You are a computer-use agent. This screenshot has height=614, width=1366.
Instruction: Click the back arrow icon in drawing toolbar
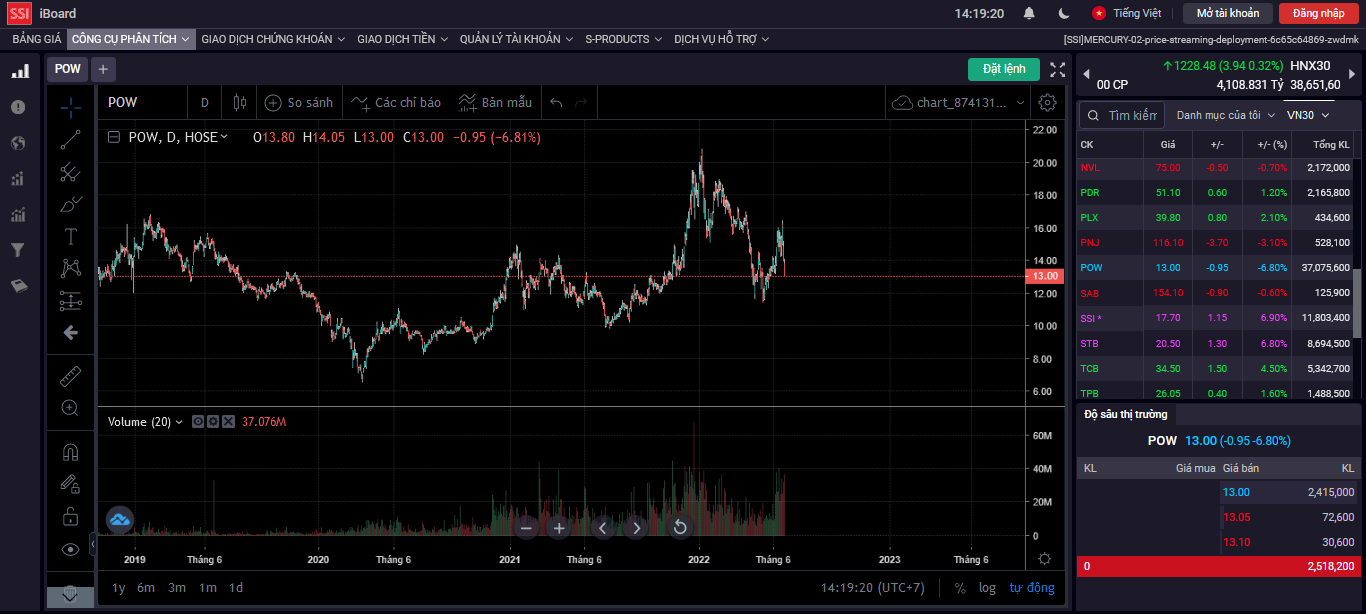click(x=70, y=333)
